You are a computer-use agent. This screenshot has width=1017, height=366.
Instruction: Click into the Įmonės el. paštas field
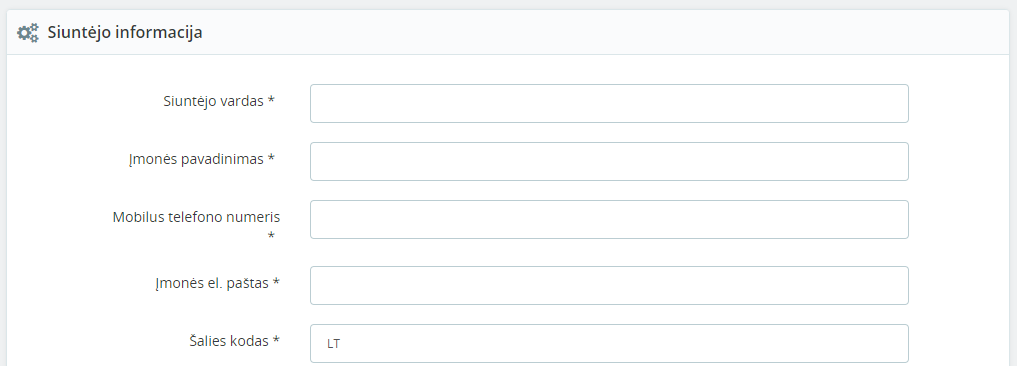click(609, 286)
